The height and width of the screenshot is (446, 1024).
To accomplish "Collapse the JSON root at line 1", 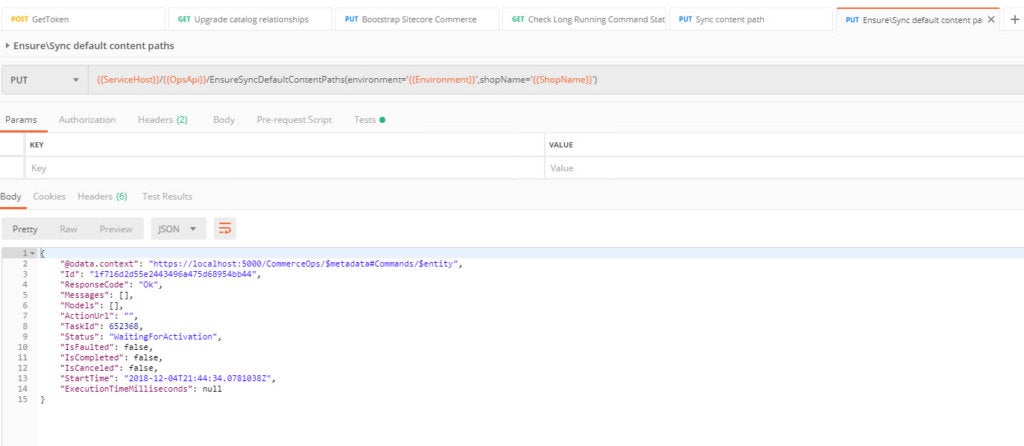I will (x=33, y=254).
